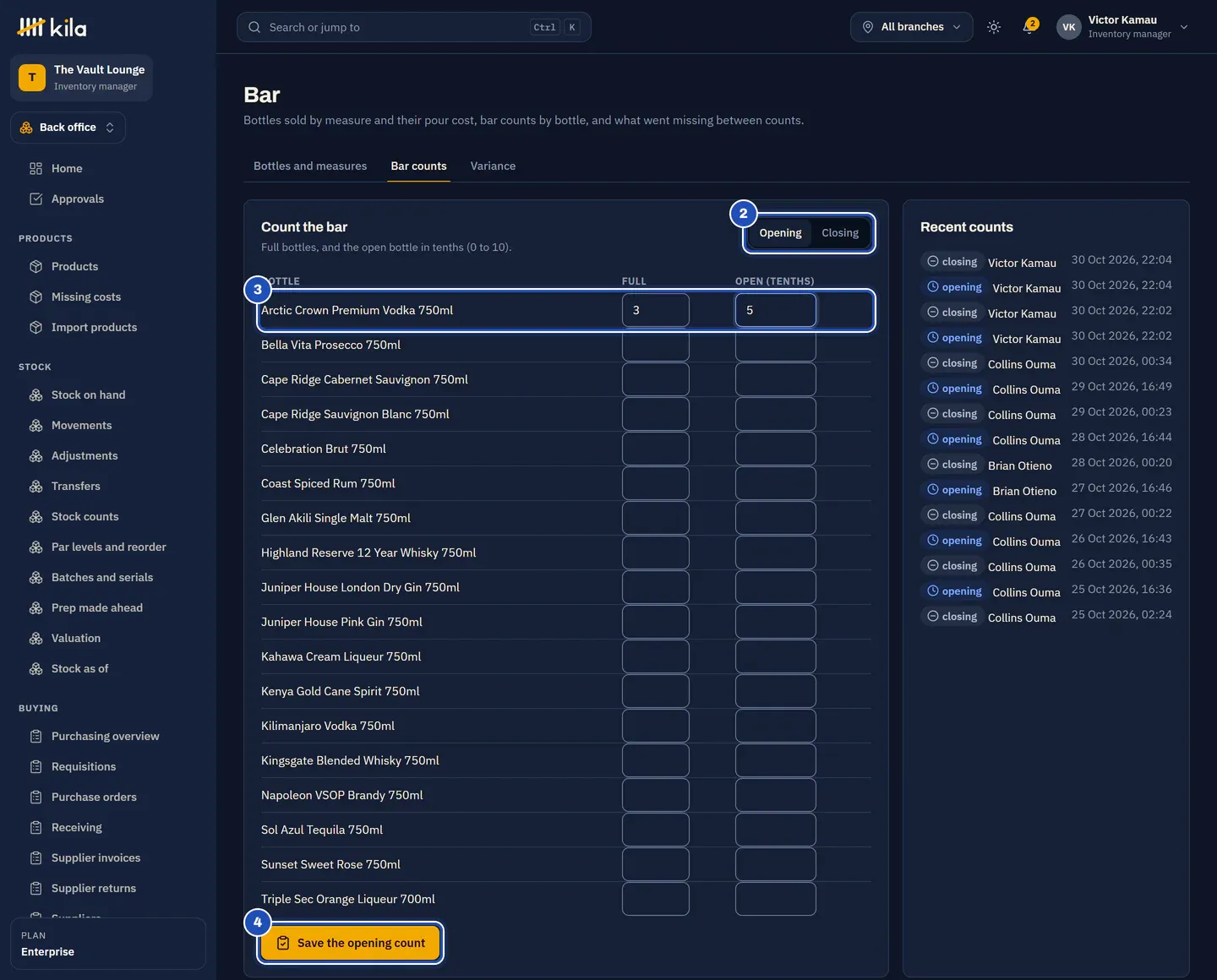The image size is (1217, 980).
Task: Select the Closing count toggle
Action: (840, 232)
